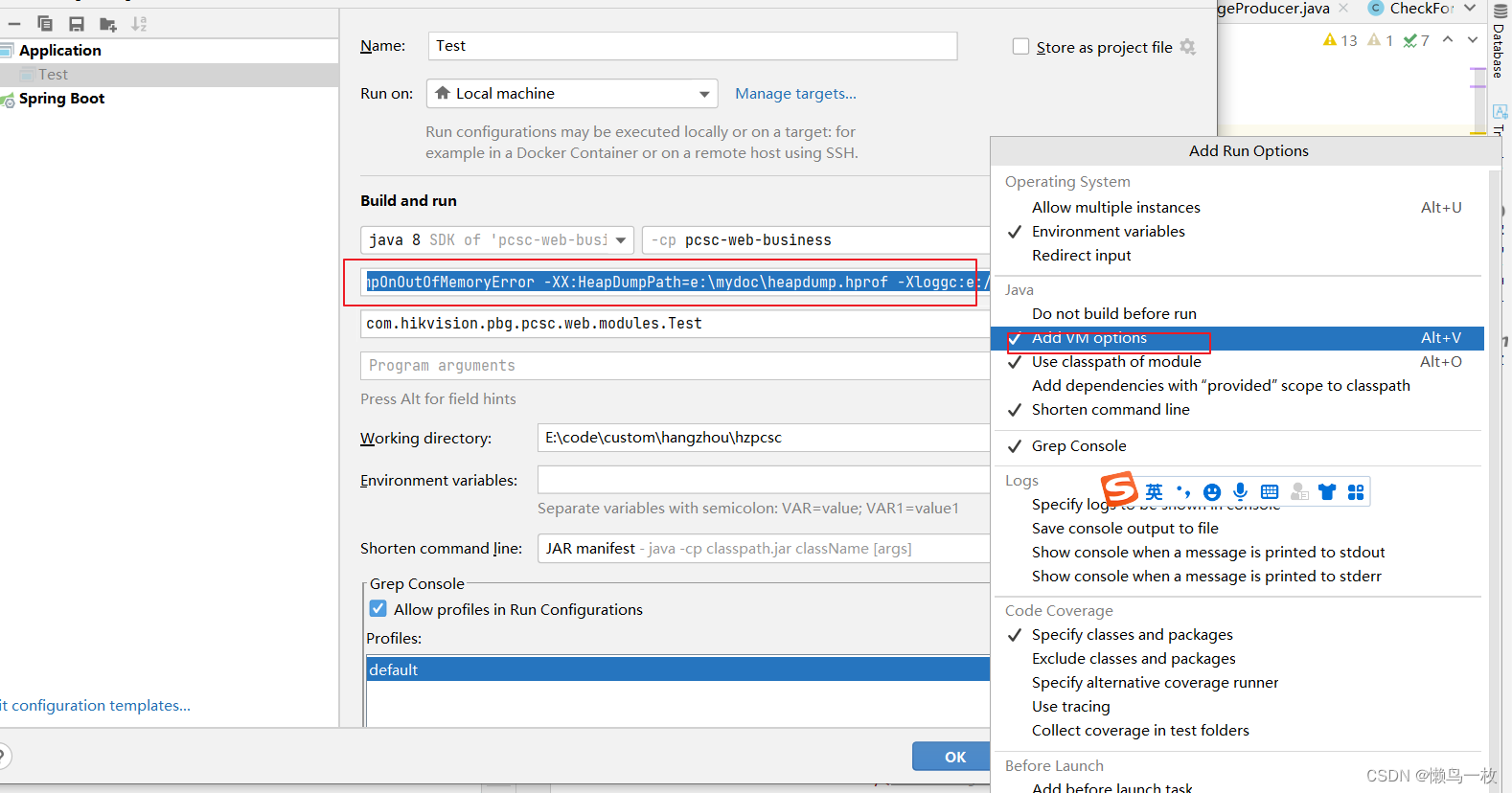The image size is (1512, 793).
Task: Click the 7 typos indicator
Action: [1416, 40]
